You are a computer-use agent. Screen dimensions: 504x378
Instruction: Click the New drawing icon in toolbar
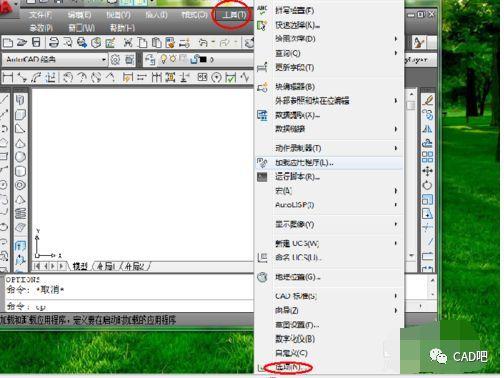[x=7, y=43]
